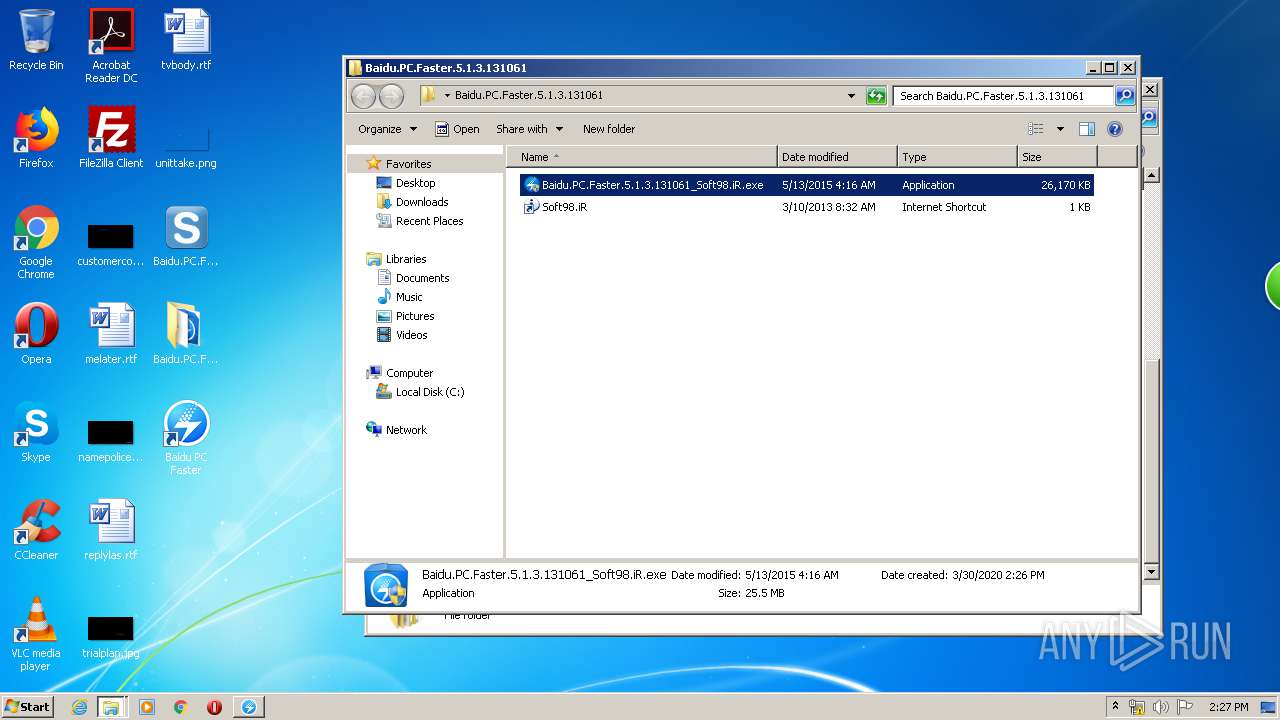Expand the Computer node
Image resolution: width=1280 pixels, height=720 pixels.
tap(409, 373)
